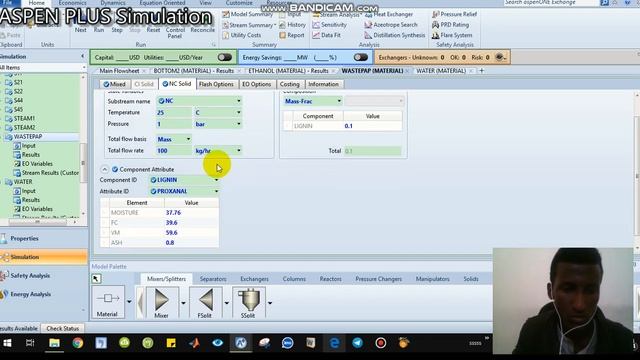Click the MOISTURE value cell 37.76

[191, 213]
